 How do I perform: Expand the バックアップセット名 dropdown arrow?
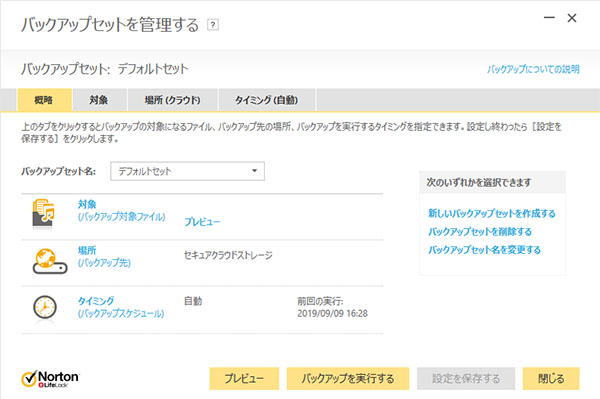(254, 171)
